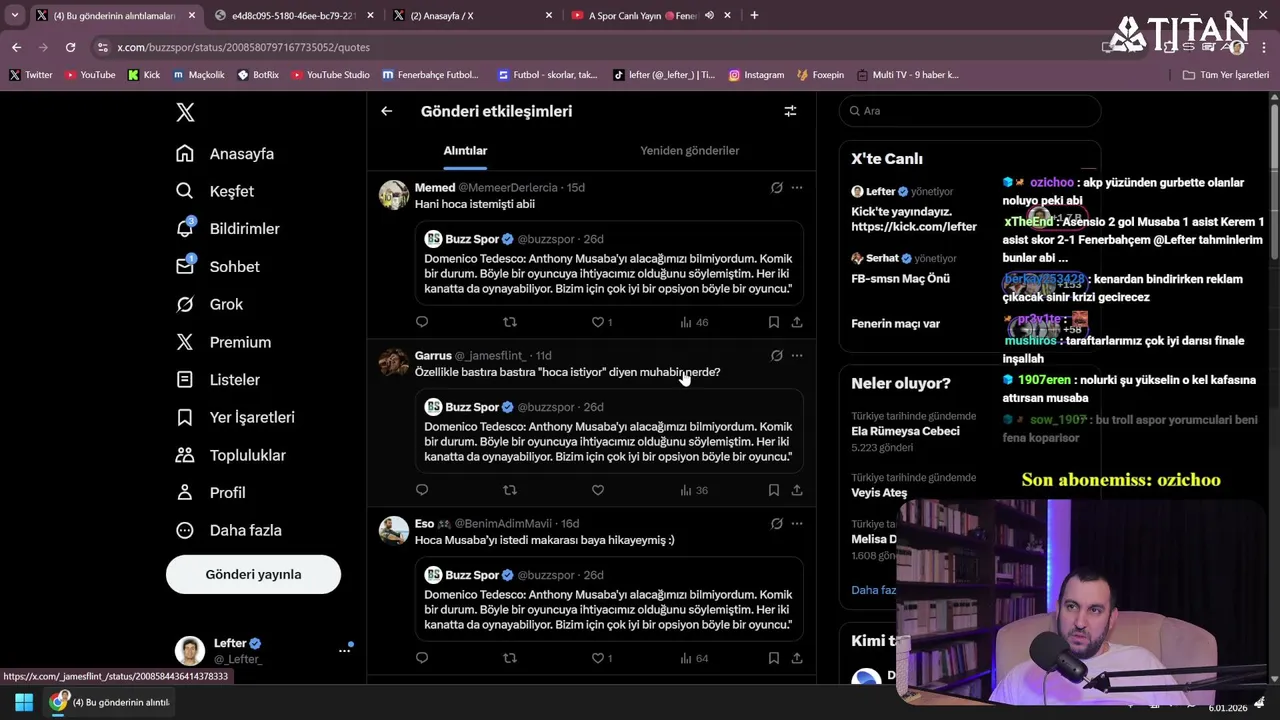
Task: Click browser address bar URL
Action: pos(243,47)
